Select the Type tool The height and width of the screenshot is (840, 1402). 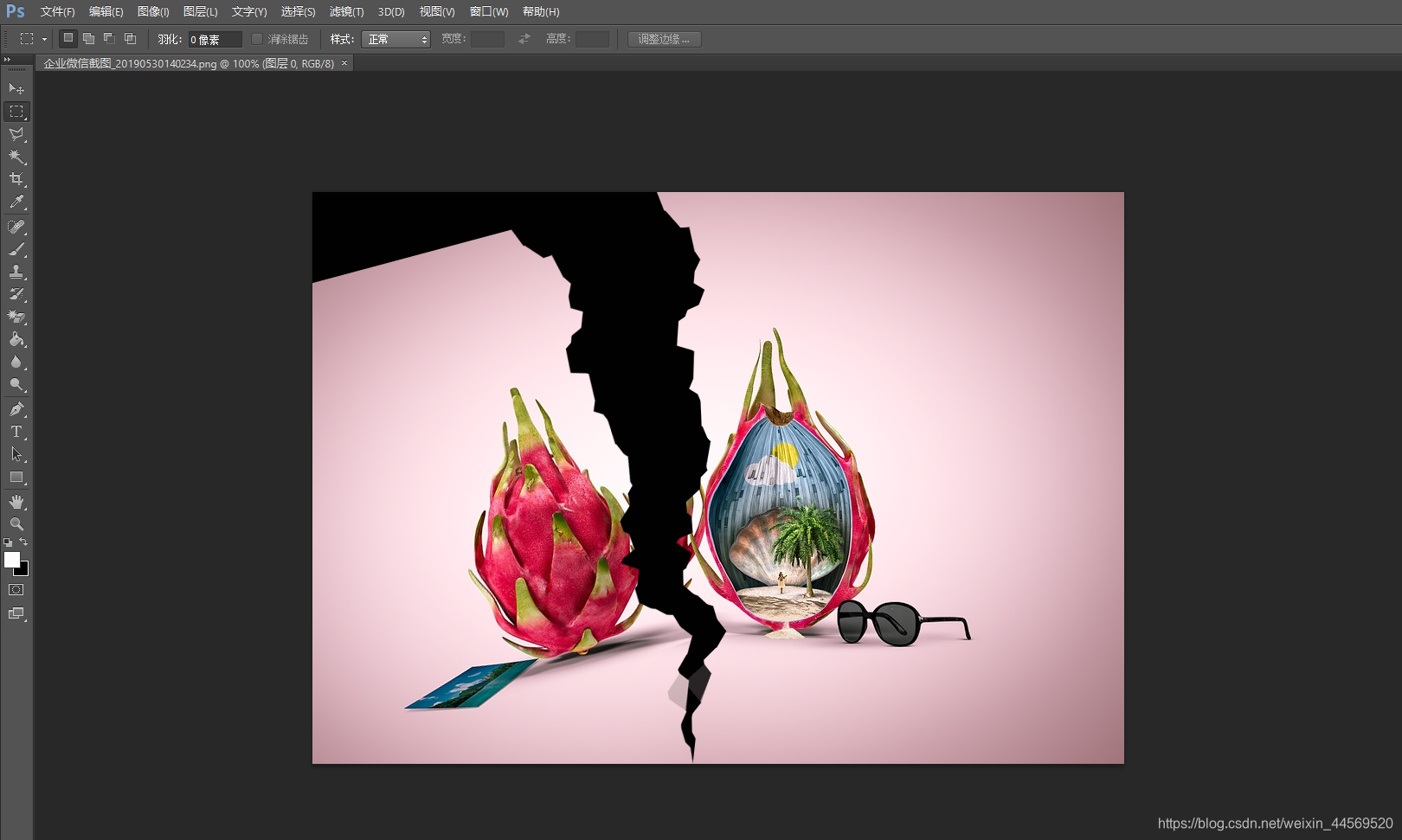click(x=16, y=432)
